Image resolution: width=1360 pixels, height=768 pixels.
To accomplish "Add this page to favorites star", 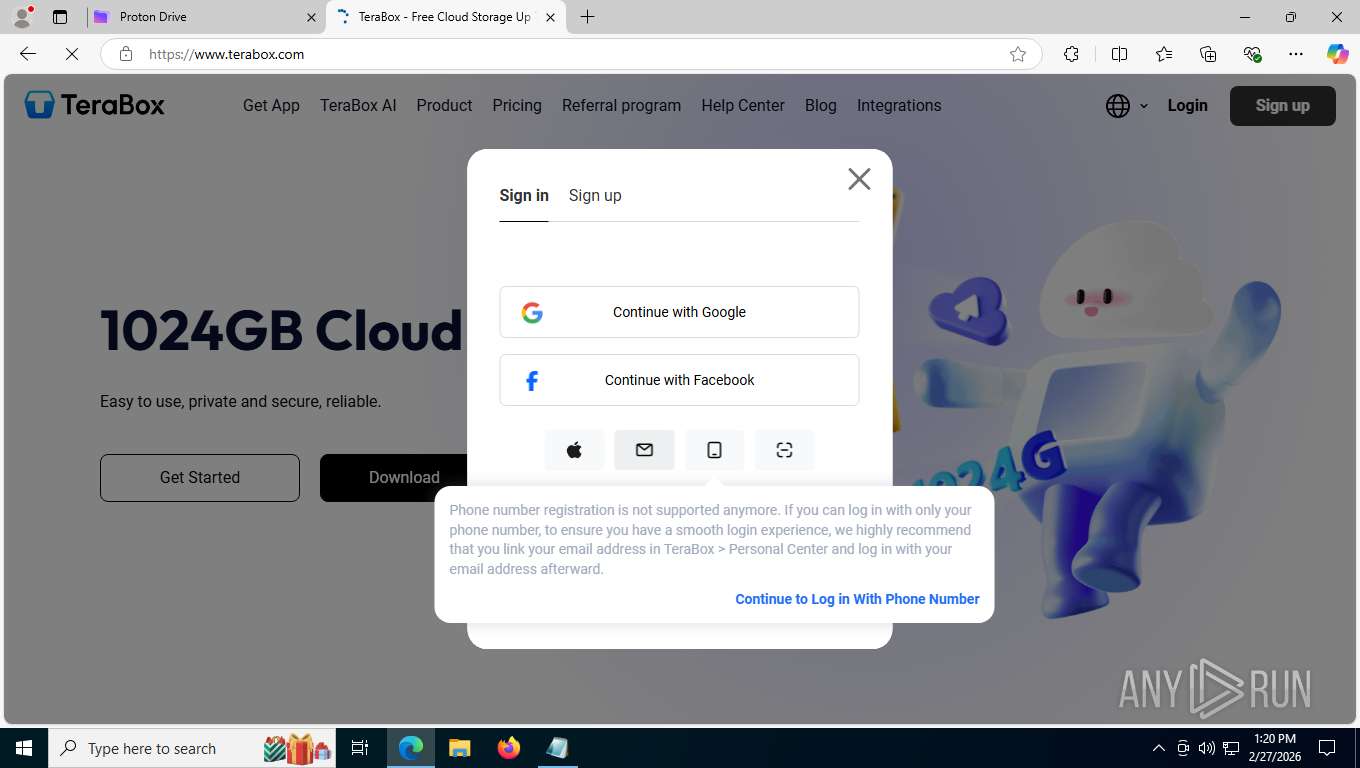I will pos(1018,54).
